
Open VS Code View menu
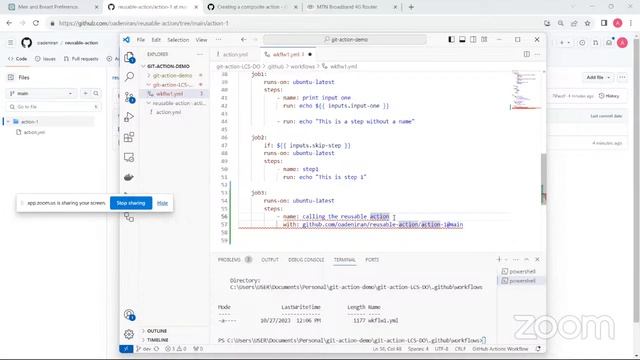pos(202,40)
